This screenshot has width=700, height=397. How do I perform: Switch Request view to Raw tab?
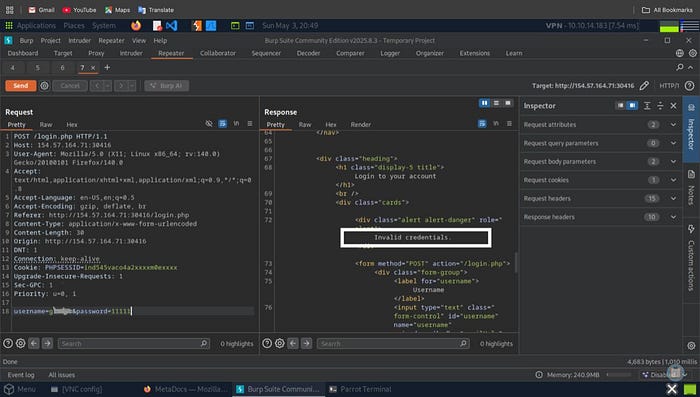click(46, 125)
